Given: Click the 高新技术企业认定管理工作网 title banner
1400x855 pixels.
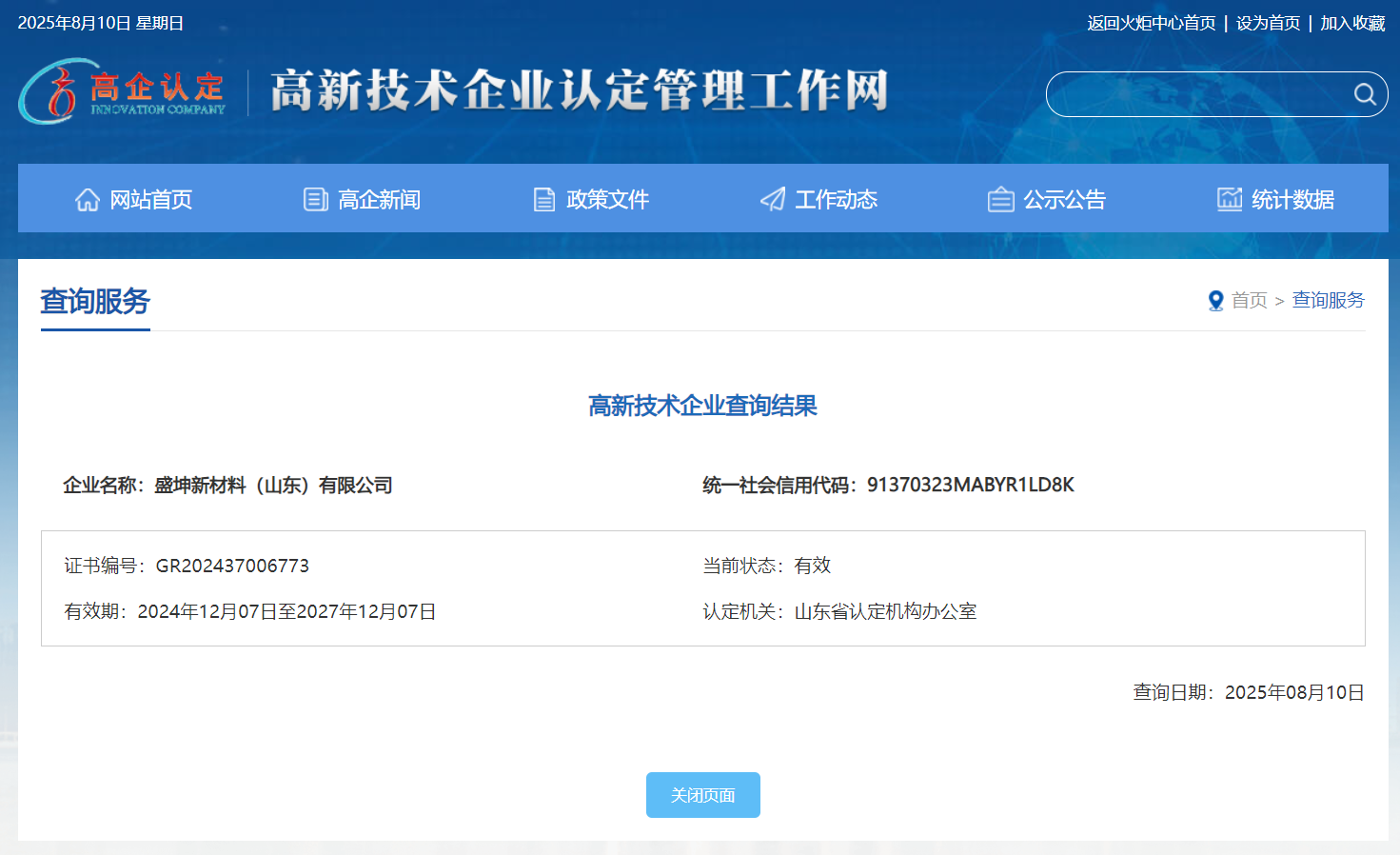Looking at the screenshot, I should point(579,90).
